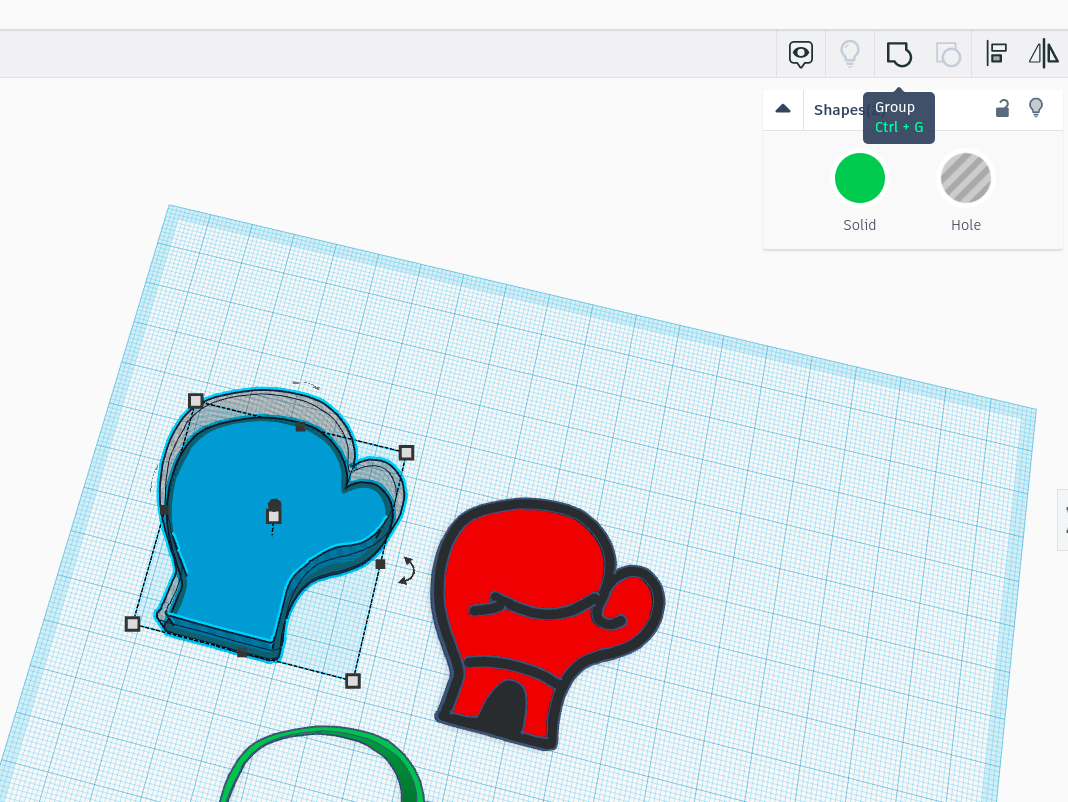The height and width of the screenshot is (802, 1068).
Task: Open the rotation handle on the glove
Action: pyautogui.click(x=405, y=572)
